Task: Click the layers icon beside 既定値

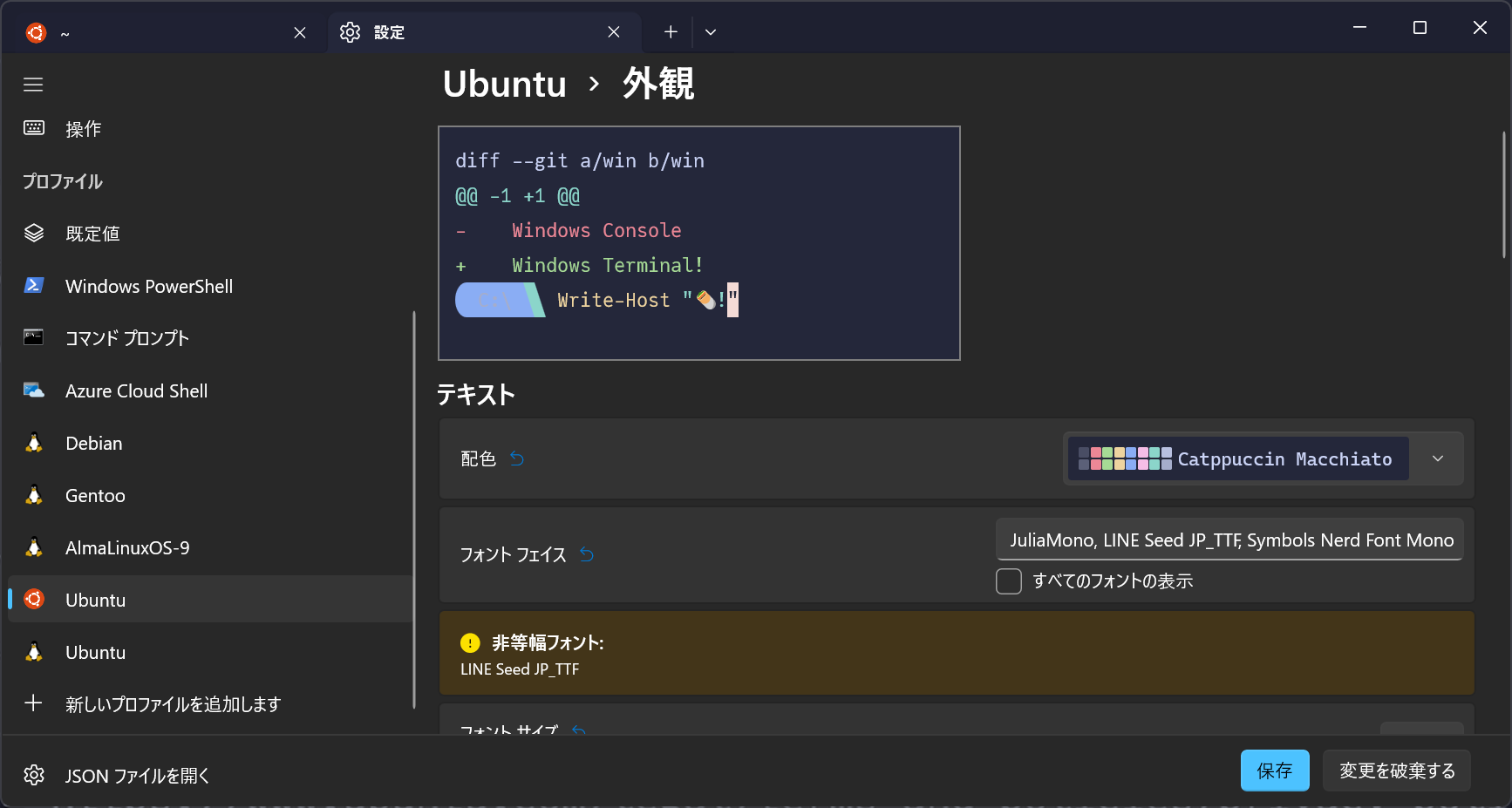Action: point(34,233)
